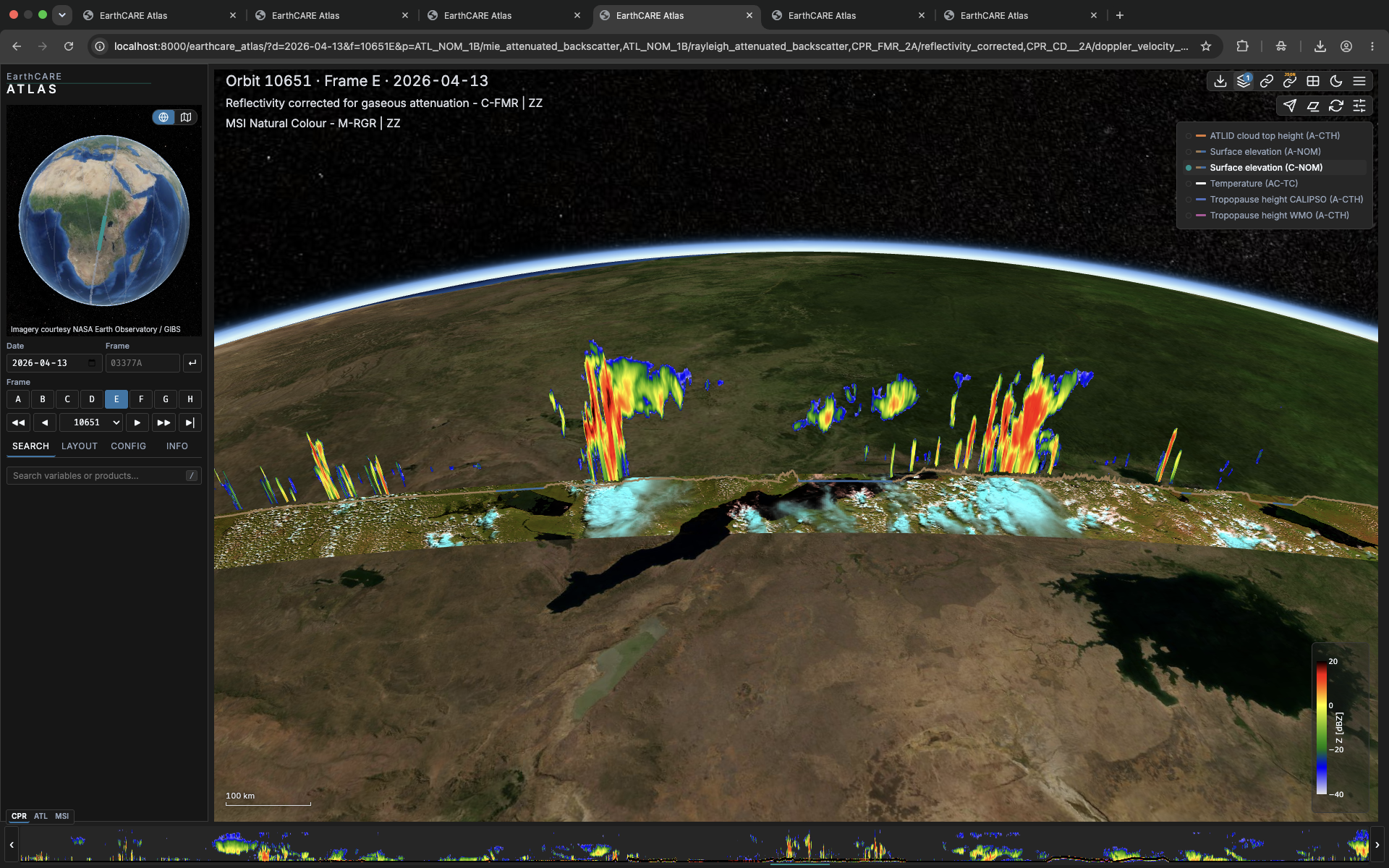Screen dimensions: 1389x868
Task: Switch to the LAYOUT tab
Action: (x=80, y=446)
